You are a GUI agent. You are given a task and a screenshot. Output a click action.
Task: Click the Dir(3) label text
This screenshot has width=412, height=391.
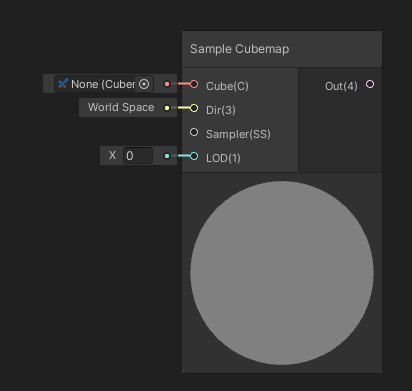[221, 110]
